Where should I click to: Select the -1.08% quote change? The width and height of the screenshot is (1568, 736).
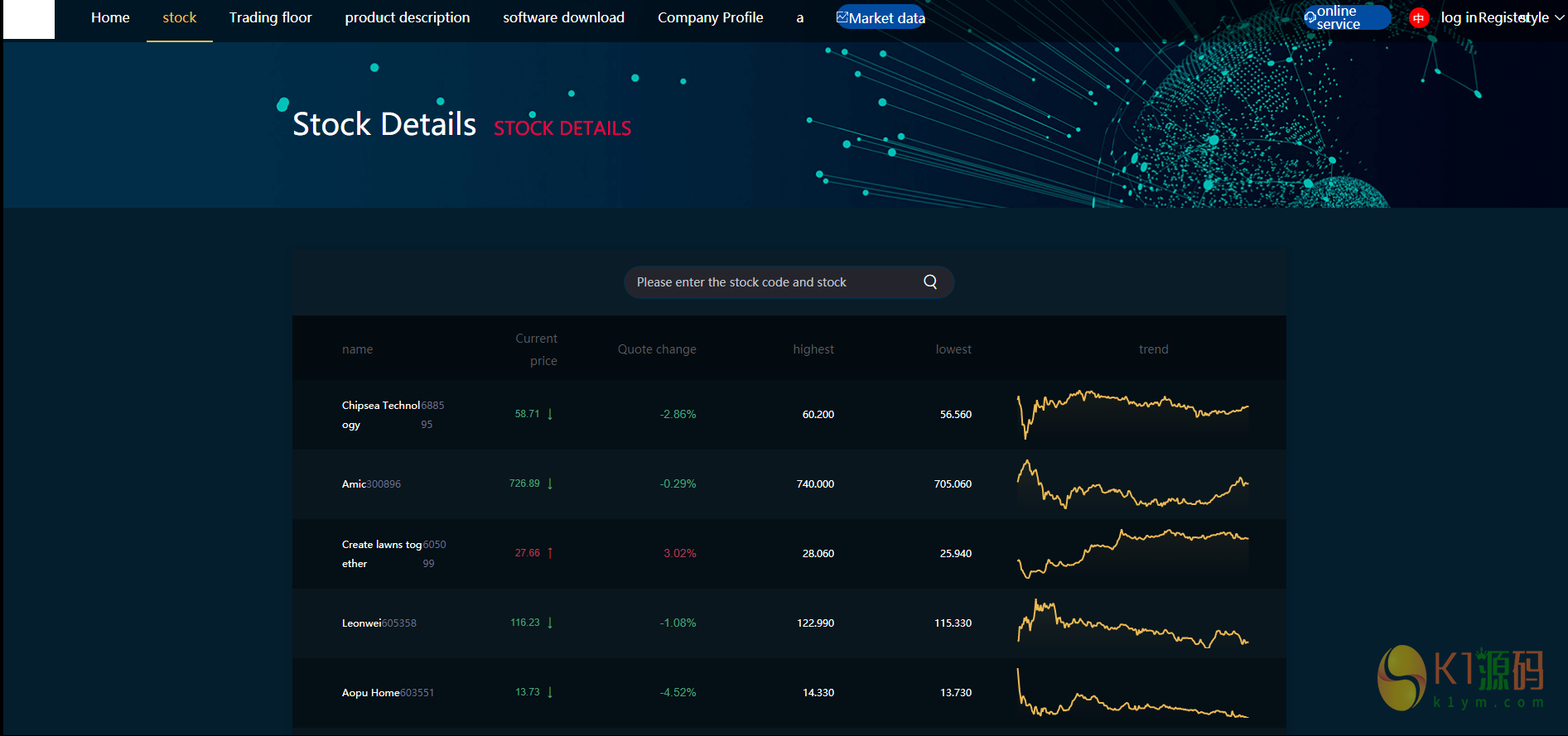click(678, 623)
